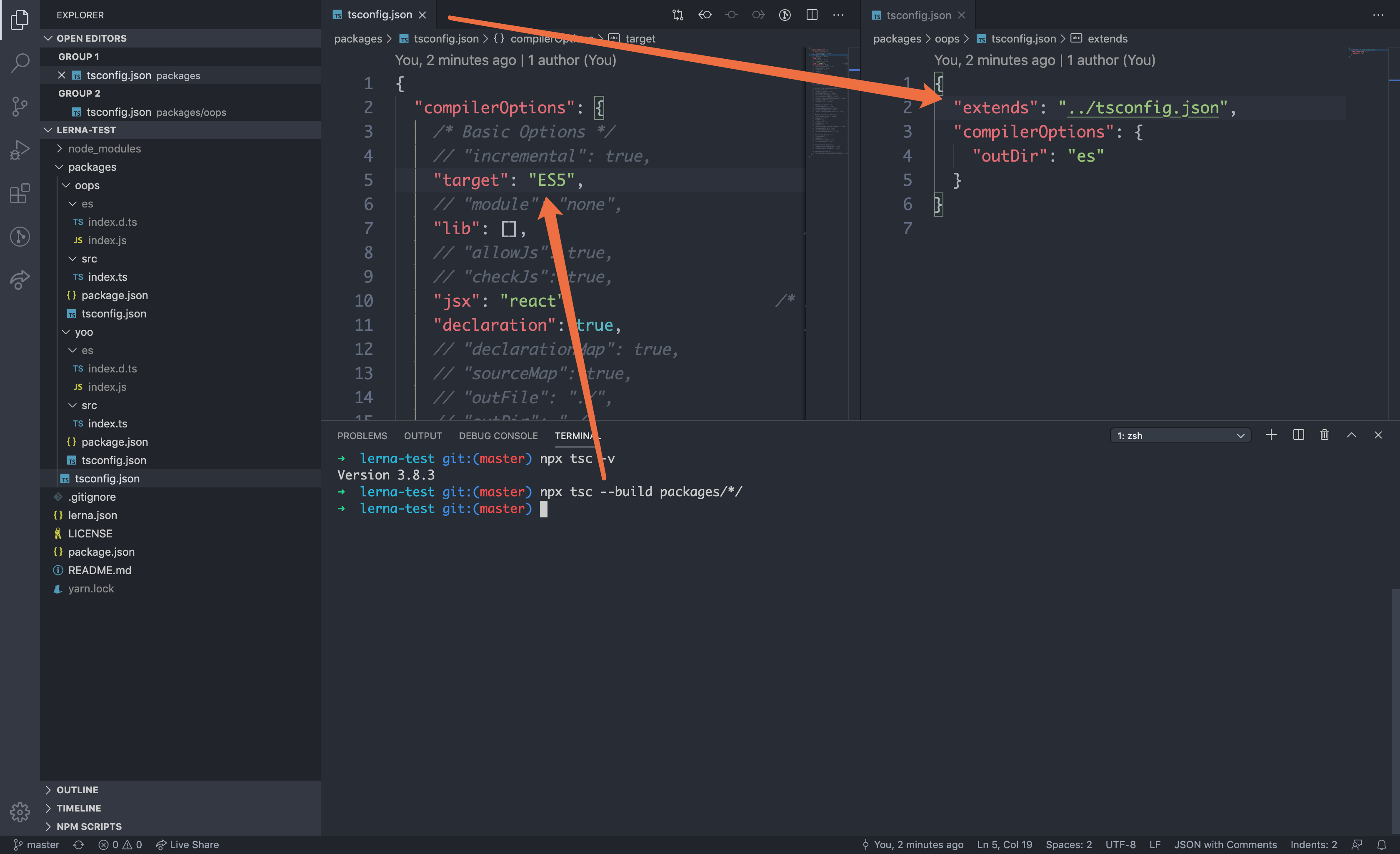
Task: Switch to the DEBUG CONSOLE tab
Action: click(x=498, y=436)
